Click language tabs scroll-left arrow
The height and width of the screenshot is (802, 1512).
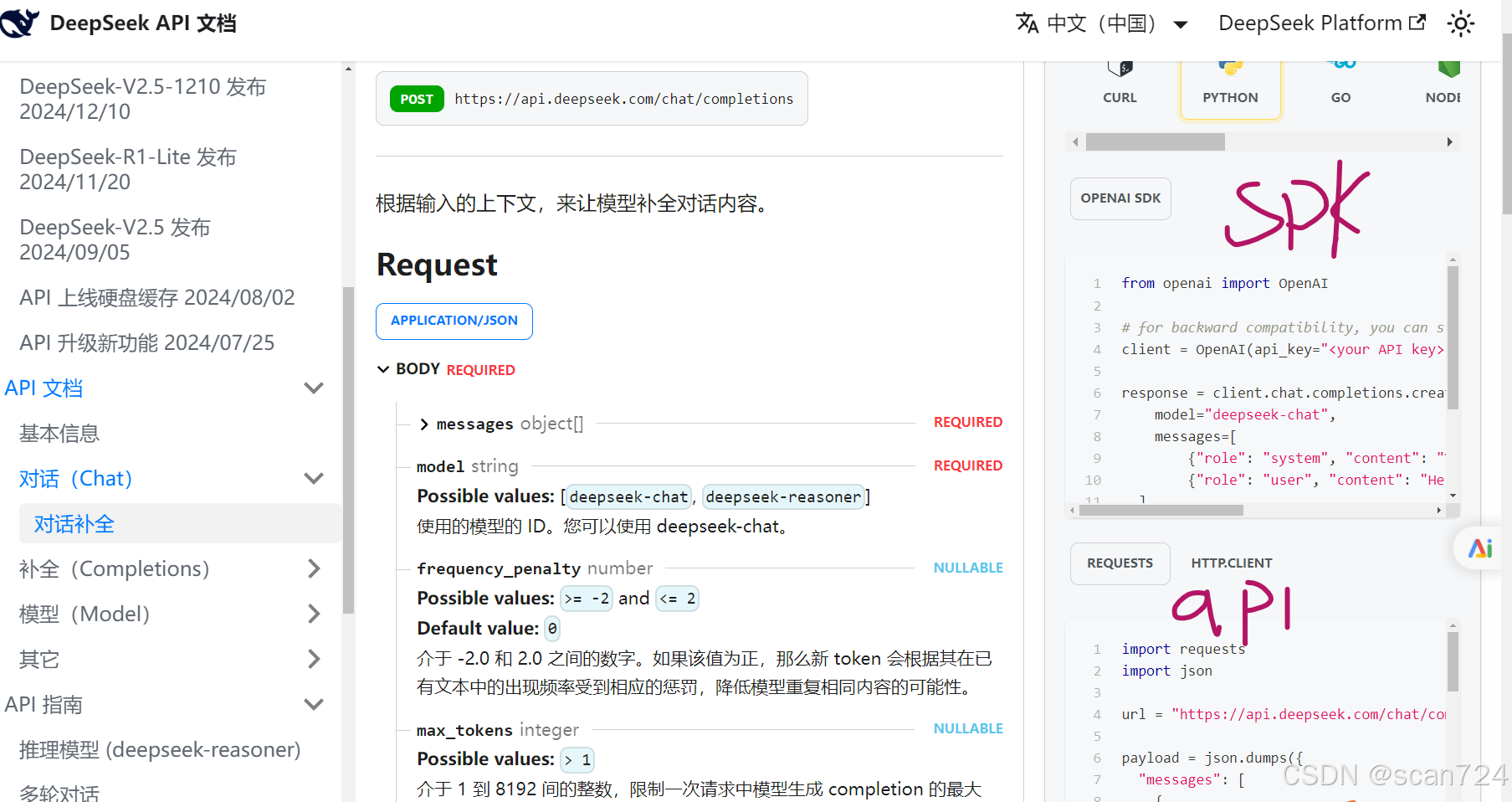[1076, 142]
